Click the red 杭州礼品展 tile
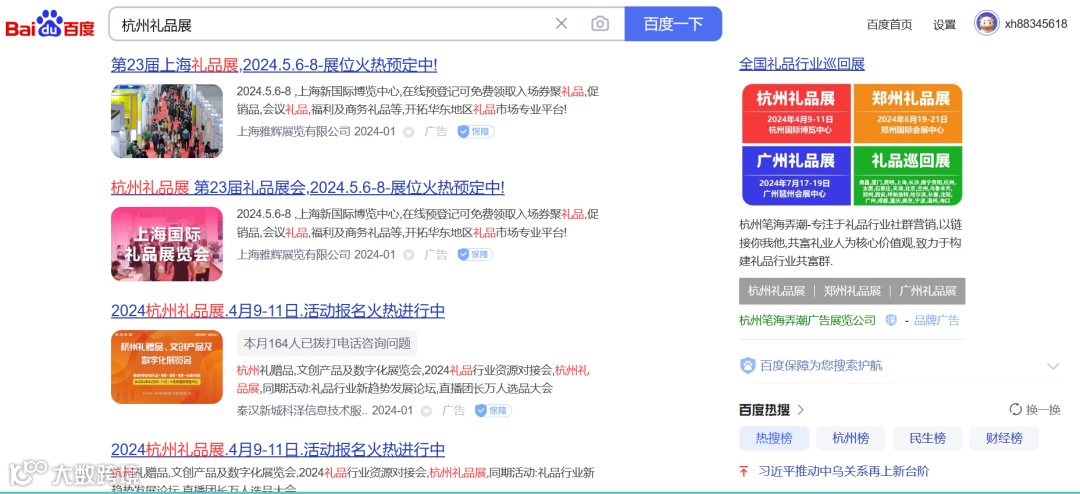The height and width of the screenshot is (494, 1080). click(796, 113)
